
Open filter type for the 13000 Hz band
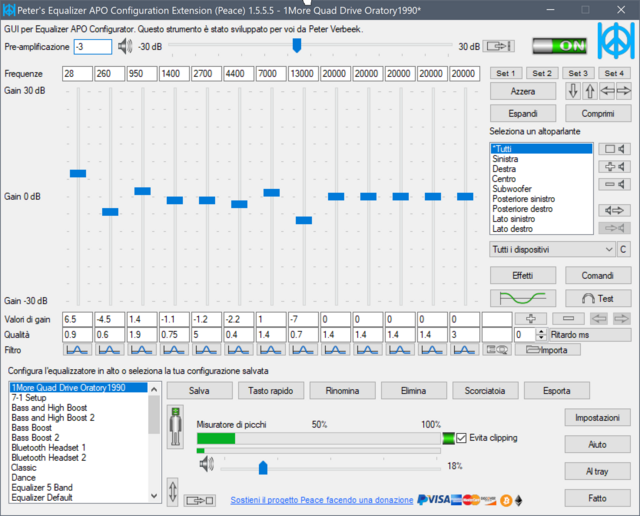[x=303, y=350]
